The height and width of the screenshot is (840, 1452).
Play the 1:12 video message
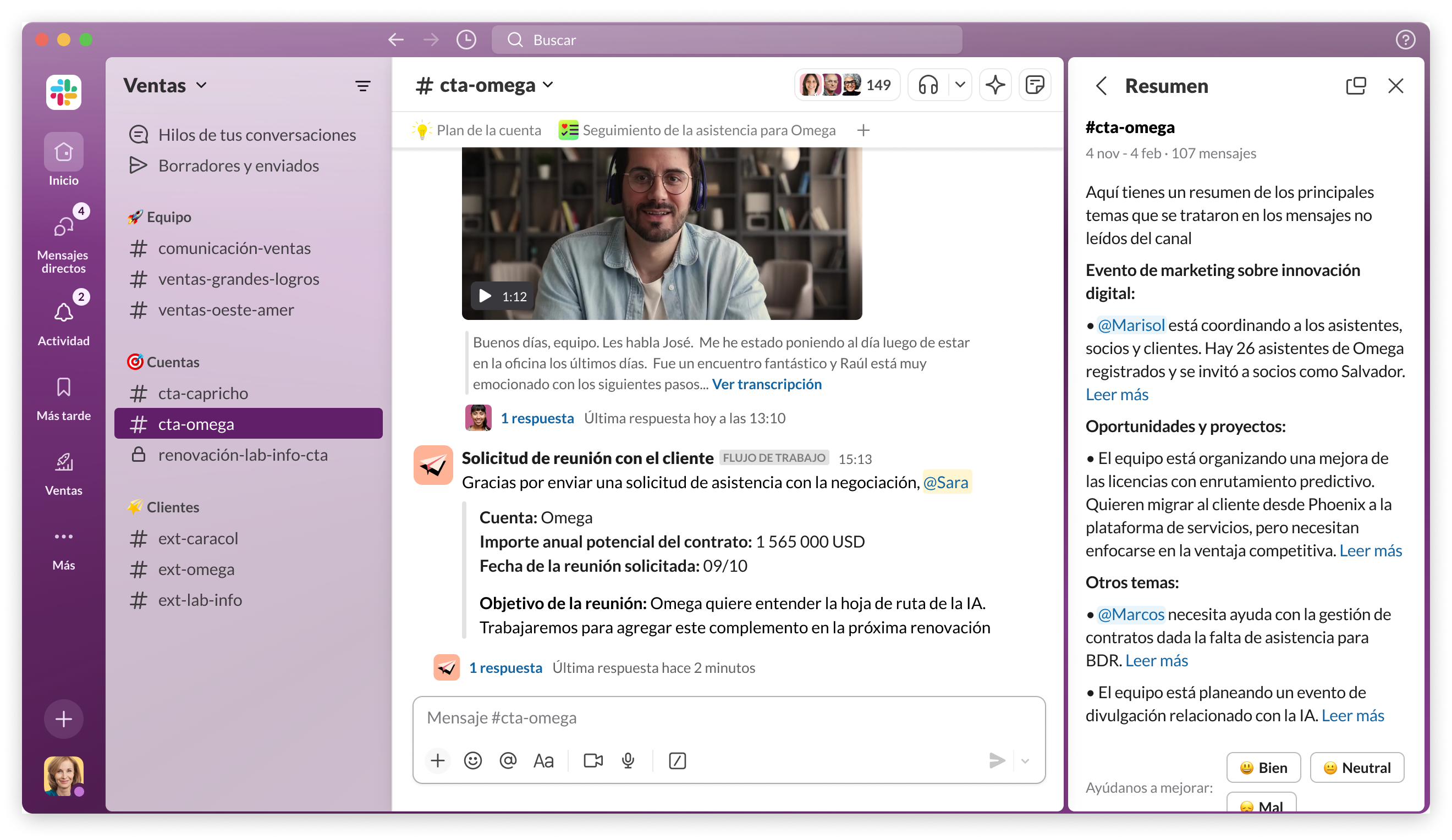click(x=485, y=296)
